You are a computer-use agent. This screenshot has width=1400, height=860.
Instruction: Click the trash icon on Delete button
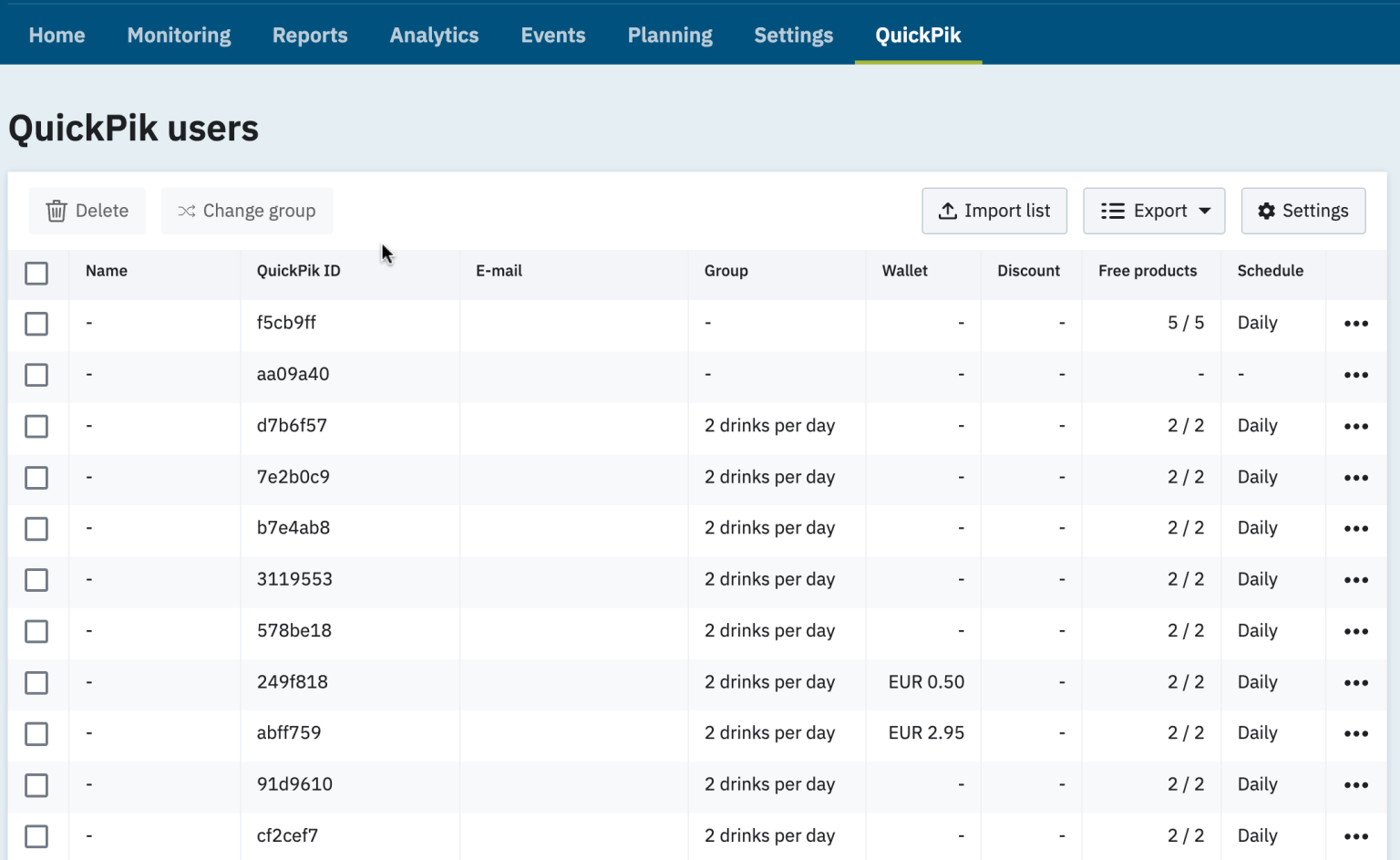(x=57, y=211)
